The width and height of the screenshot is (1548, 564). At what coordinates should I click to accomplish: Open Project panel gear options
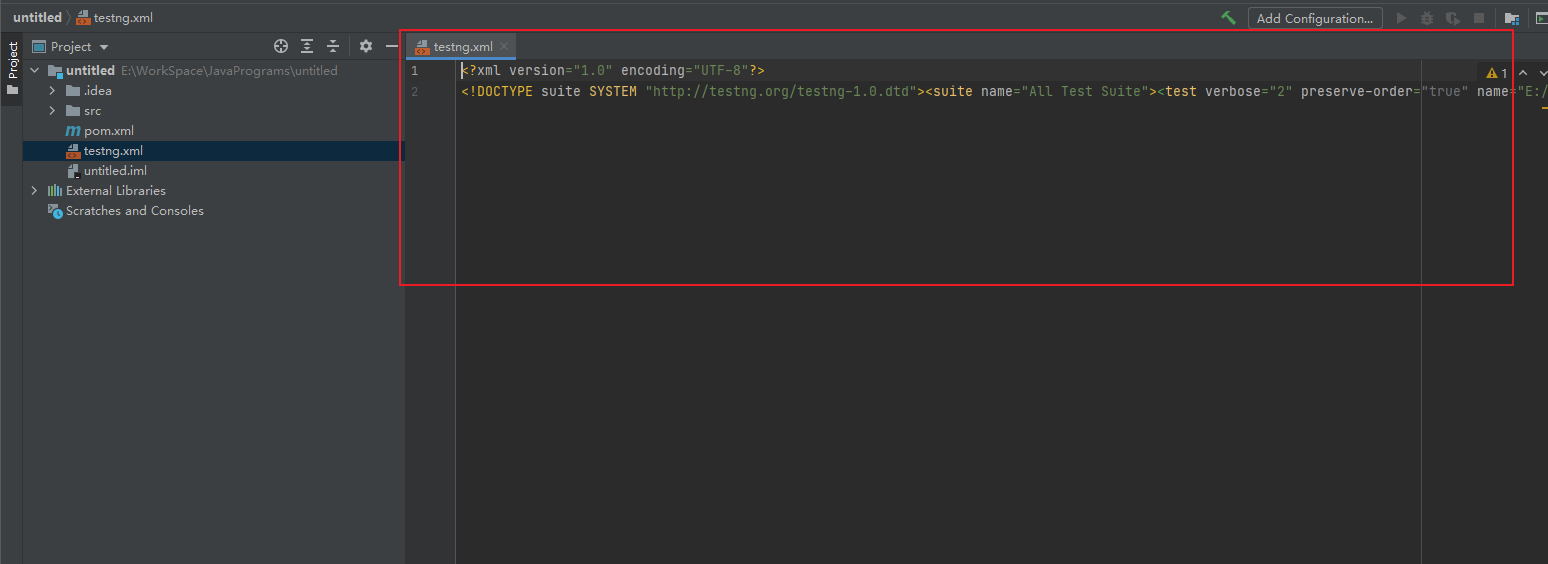366,46
